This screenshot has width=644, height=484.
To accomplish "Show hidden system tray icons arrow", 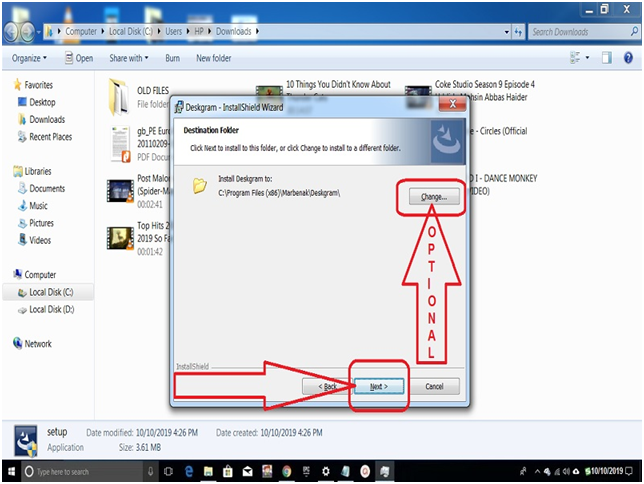I will tap(537, 472).
